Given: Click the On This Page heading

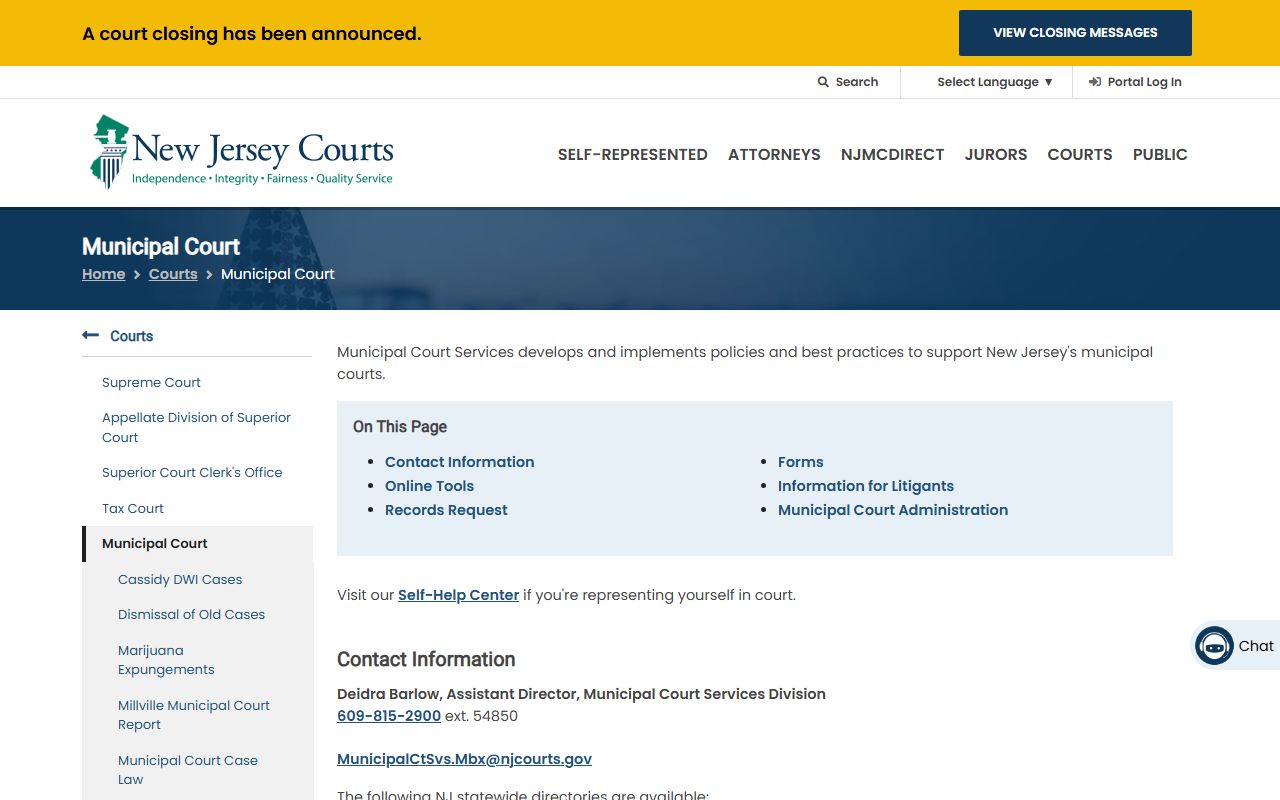Looking at the screenshot, I should 400,426.
